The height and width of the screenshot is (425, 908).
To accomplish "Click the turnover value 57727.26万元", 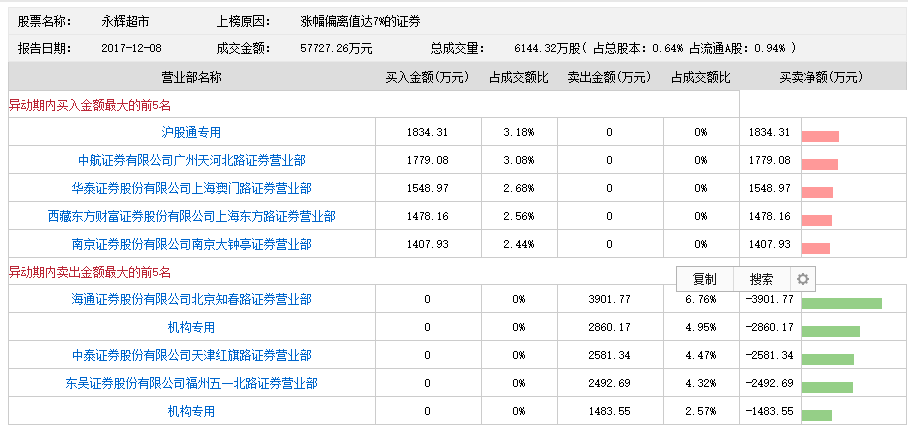I will click(x=336, y=48).
